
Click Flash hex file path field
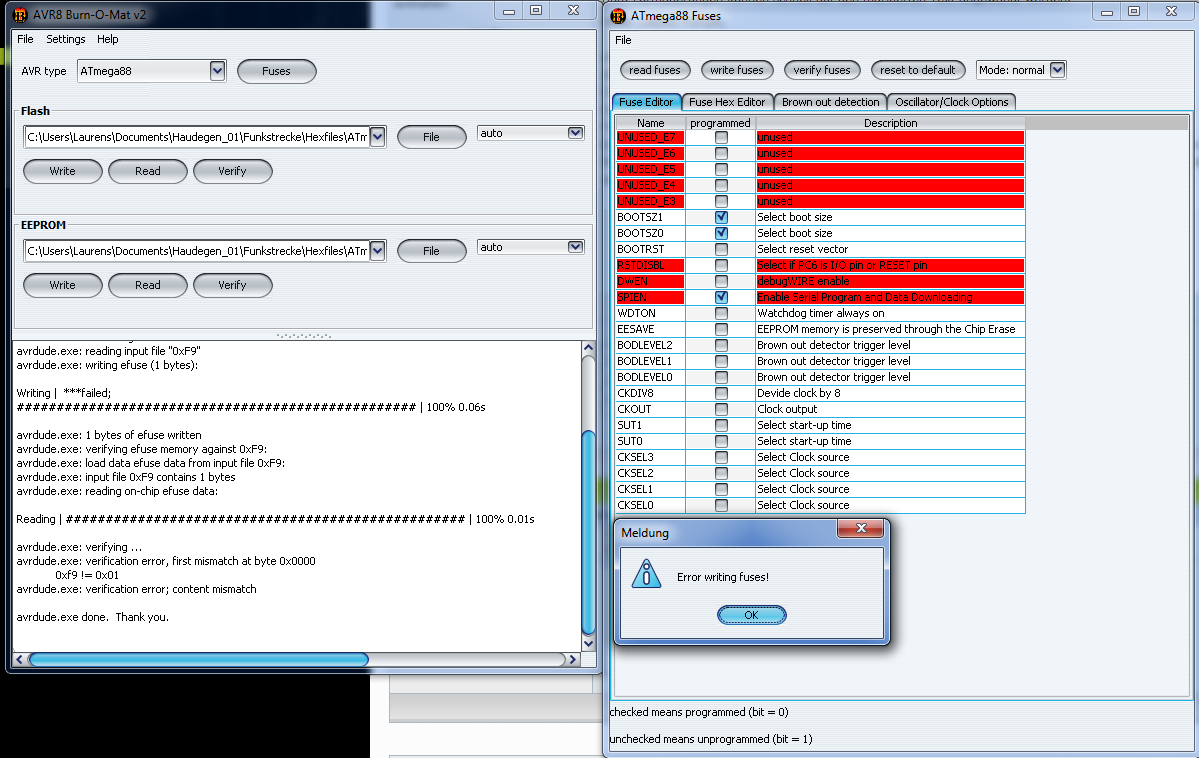(197, 137)
